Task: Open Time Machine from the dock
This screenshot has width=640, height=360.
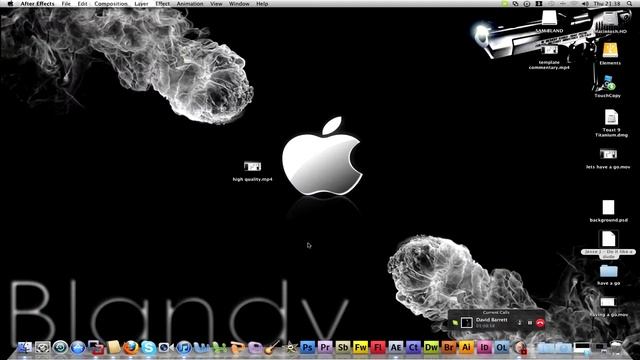Action: point(60,347)
